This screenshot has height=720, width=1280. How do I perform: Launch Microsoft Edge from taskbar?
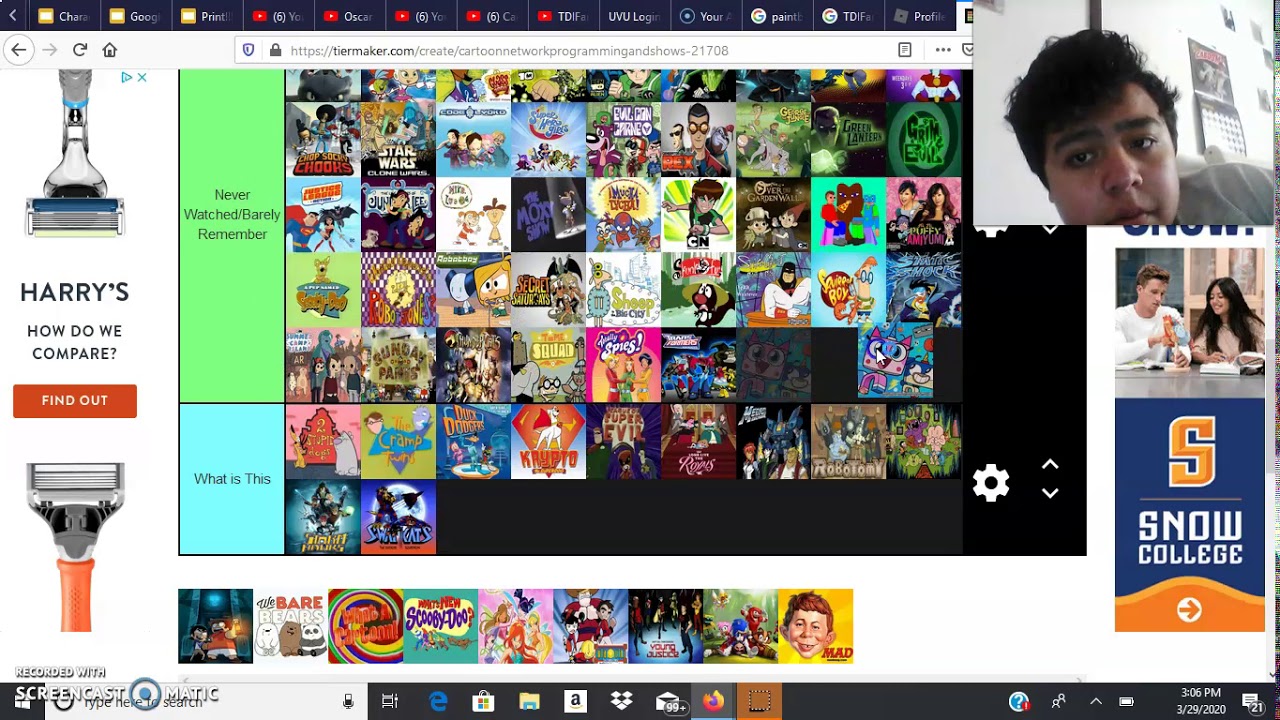pos(438,702)
